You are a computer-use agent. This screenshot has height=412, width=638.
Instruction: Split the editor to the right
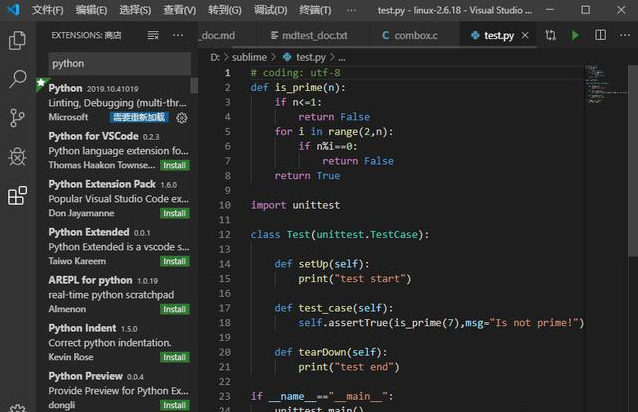point(600,35)
